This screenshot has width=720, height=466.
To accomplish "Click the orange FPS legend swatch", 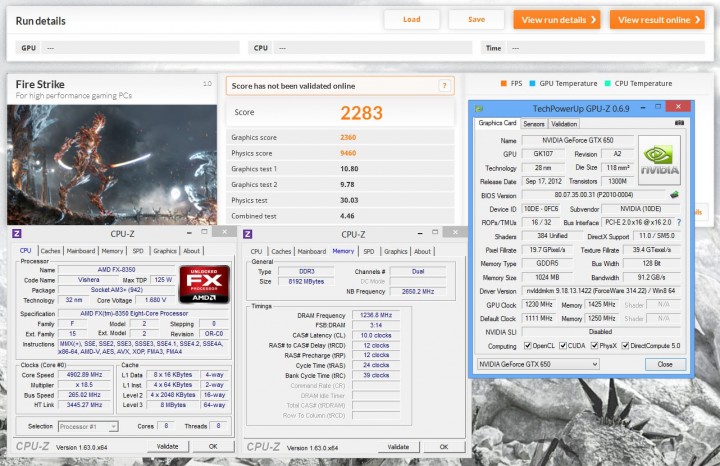I will [503, 83].
